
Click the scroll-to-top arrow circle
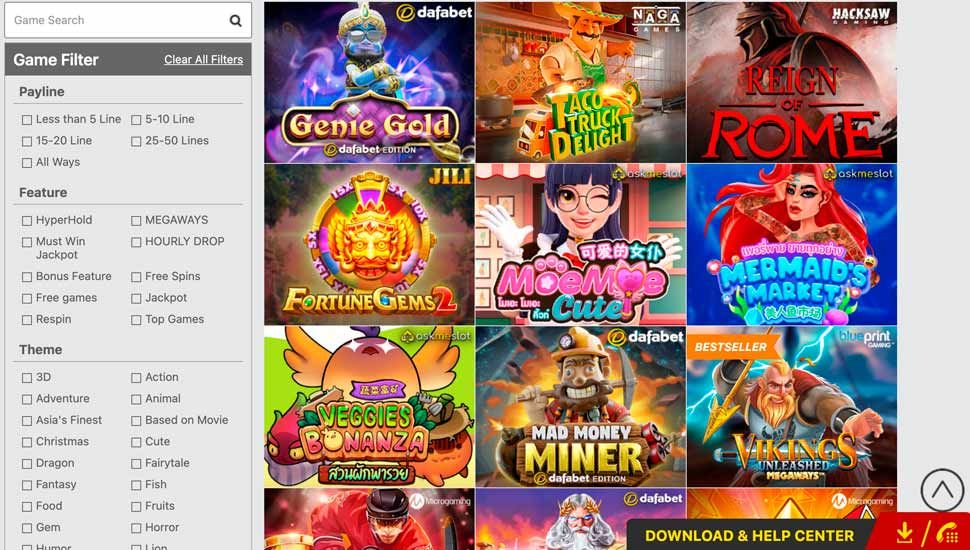tap(942, 490)
